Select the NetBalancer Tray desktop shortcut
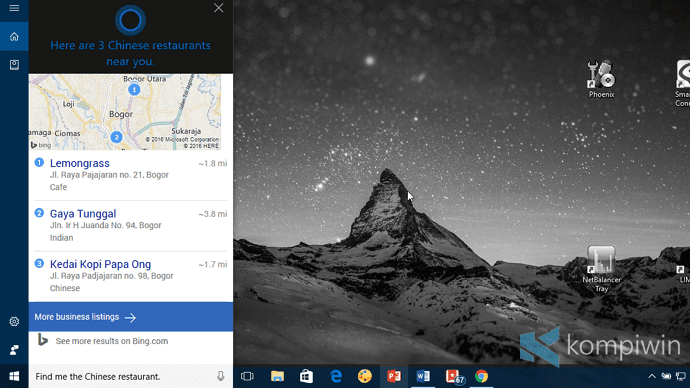The image size is (690, 388). click(x=602, y=269)
